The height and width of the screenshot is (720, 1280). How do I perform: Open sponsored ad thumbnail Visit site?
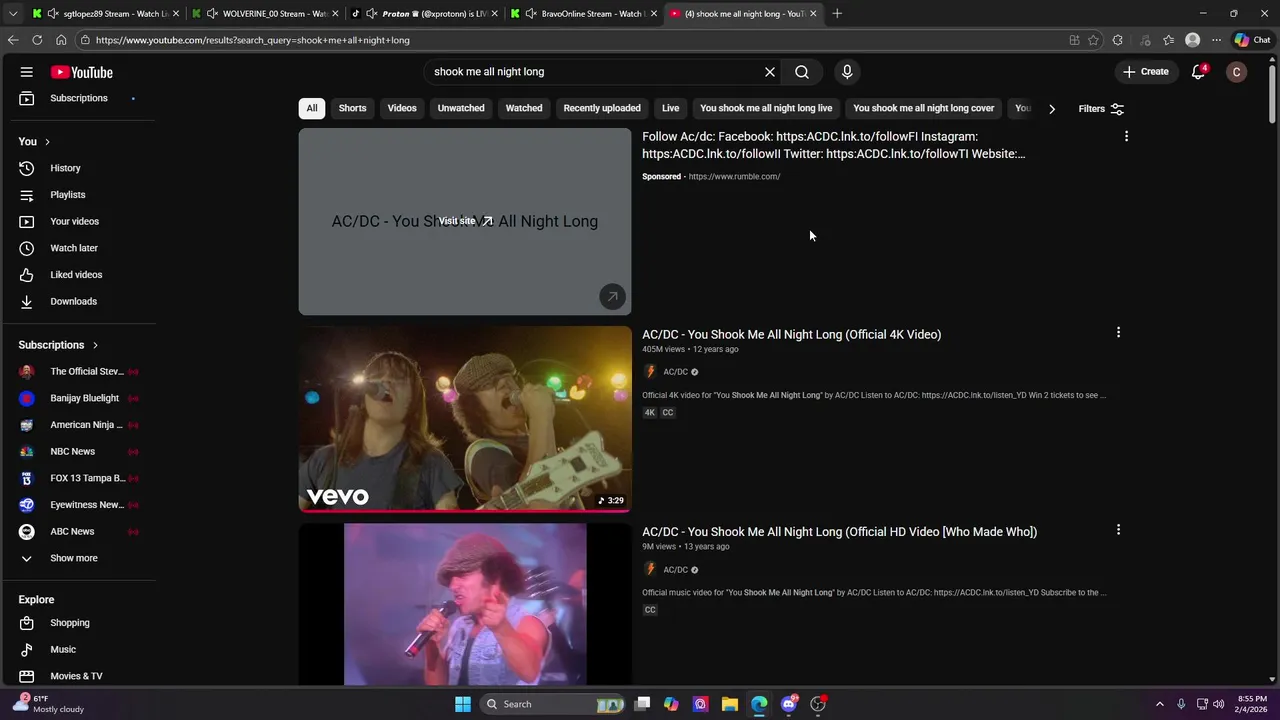pyautogui.click(x=465, y=221)
